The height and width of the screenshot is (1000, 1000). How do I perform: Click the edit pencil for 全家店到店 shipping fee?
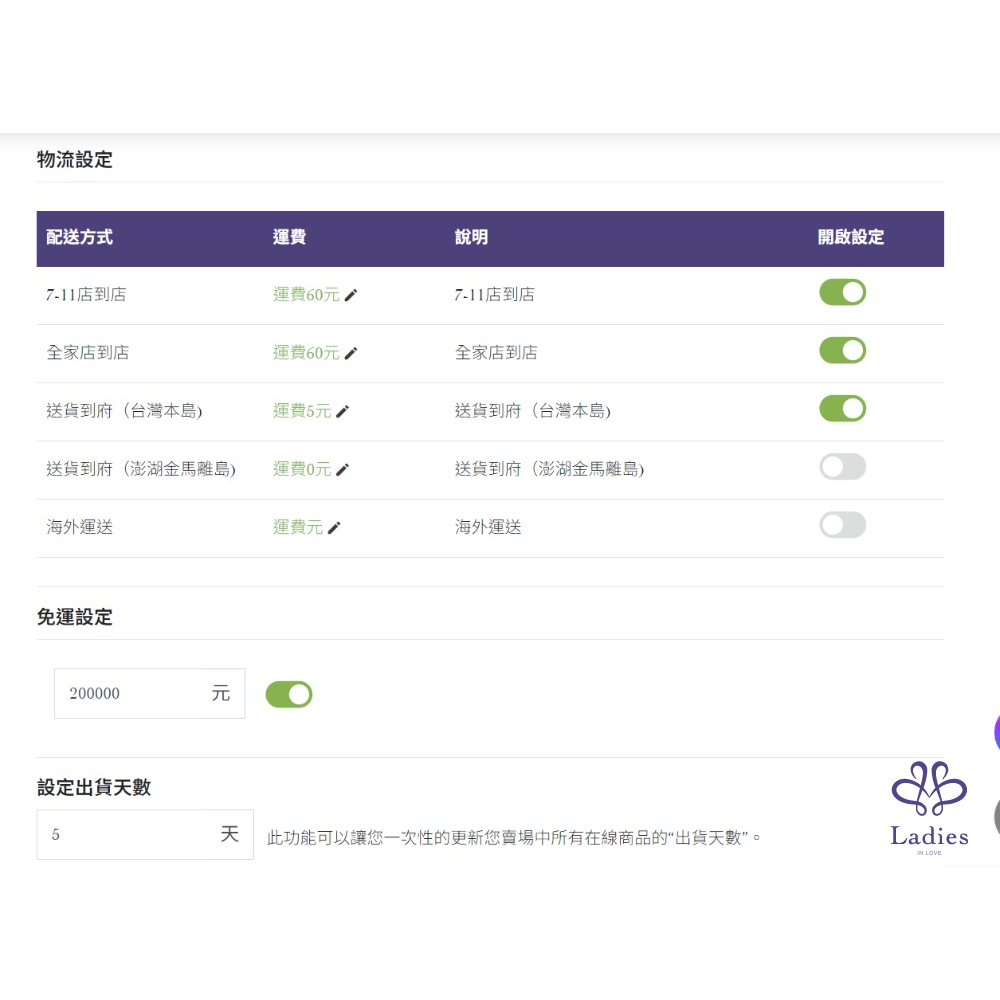351,353
